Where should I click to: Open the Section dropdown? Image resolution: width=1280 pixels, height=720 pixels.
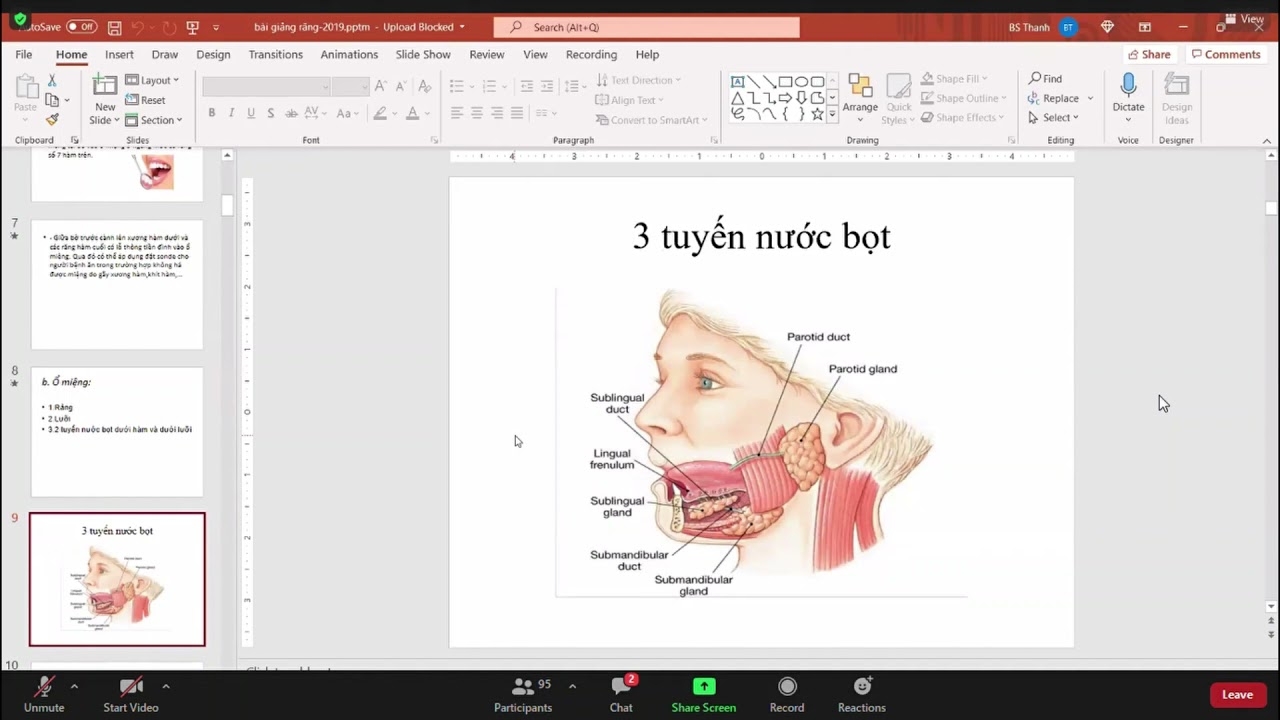154,120
